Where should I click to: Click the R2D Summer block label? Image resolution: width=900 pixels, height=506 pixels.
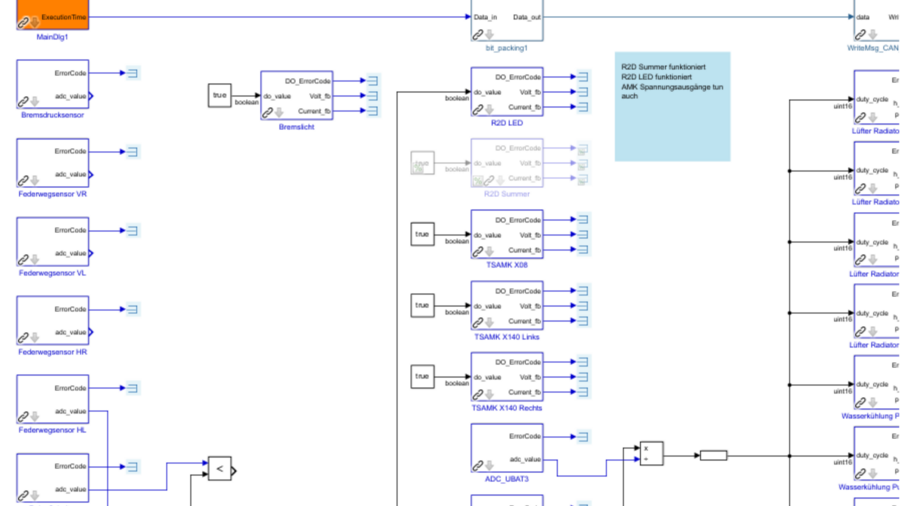tap(507, 194)
